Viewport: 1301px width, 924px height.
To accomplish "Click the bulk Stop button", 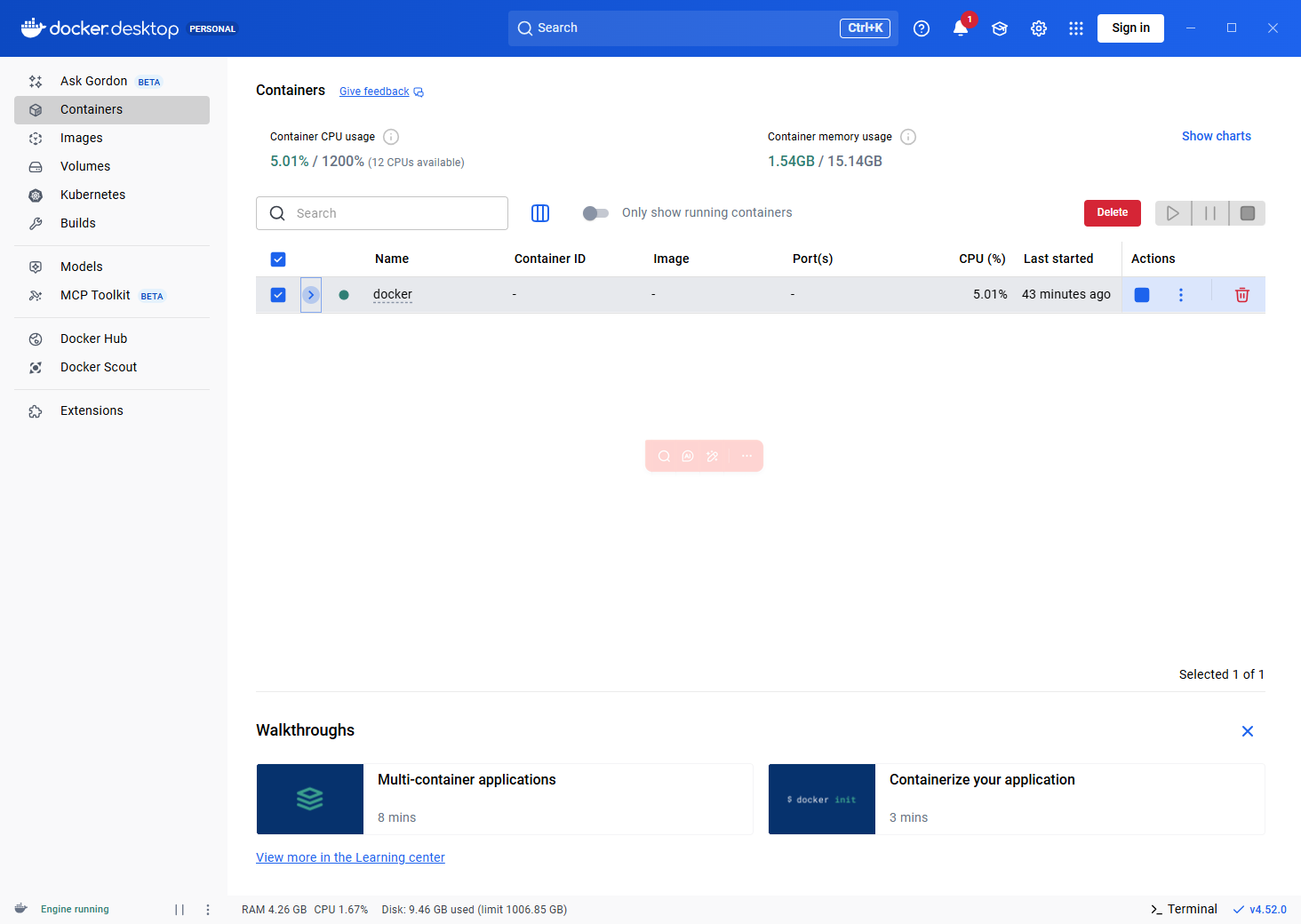I will 1248,213.
